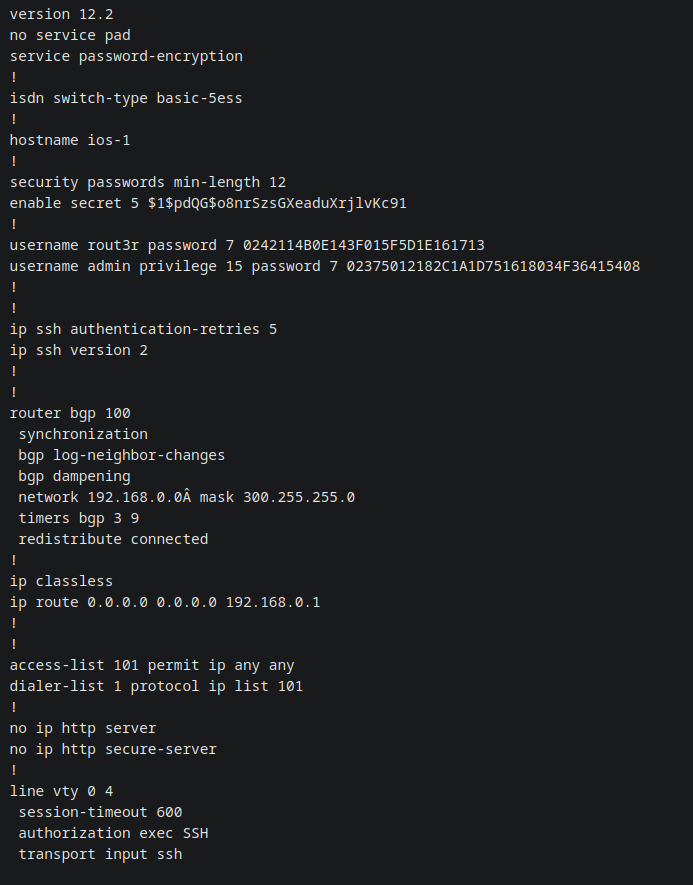Click the 'security passwords min-length 12' line

[x=148, y=182]
